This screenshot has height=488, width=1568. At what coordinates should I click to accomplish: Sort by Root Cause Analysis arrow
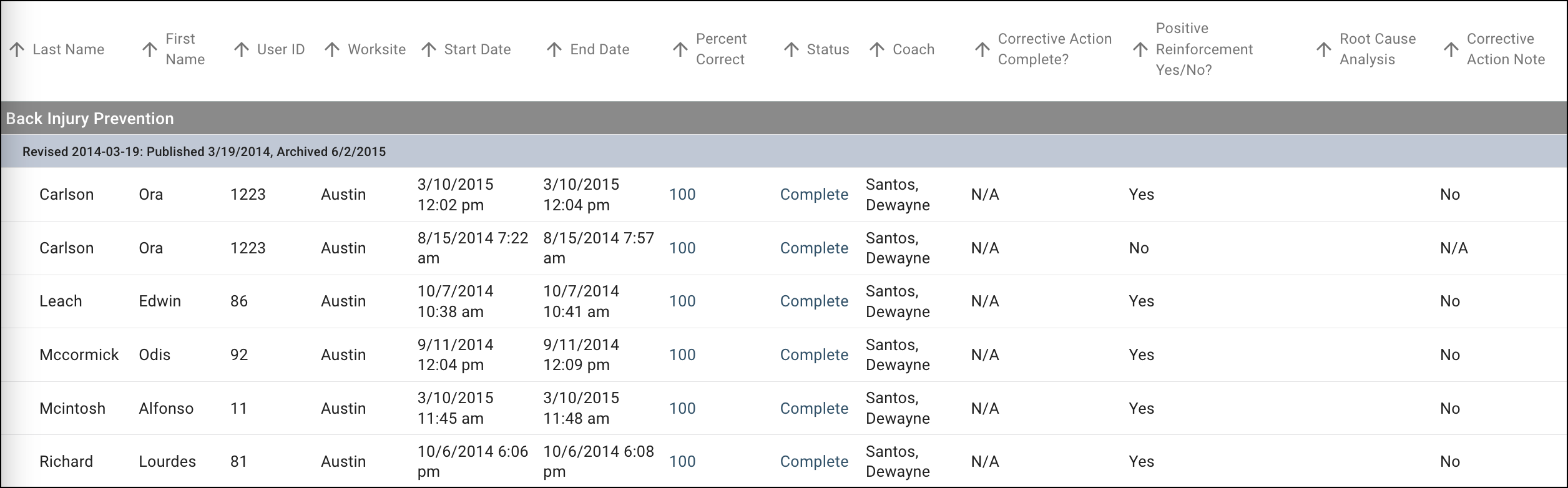pyautogui.click(x=1324, y=49)
